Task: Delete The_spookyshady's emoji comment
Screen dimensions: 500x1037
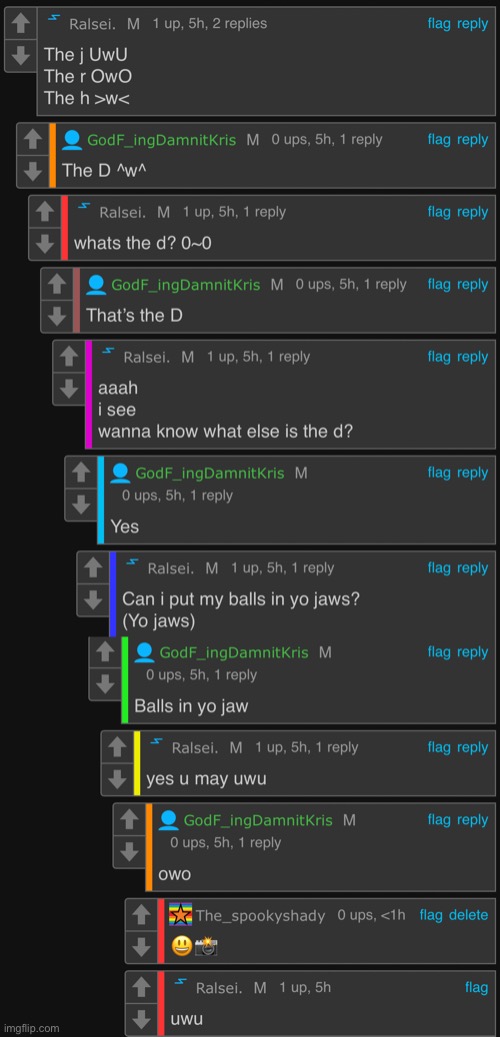Action: coord(468,915)
